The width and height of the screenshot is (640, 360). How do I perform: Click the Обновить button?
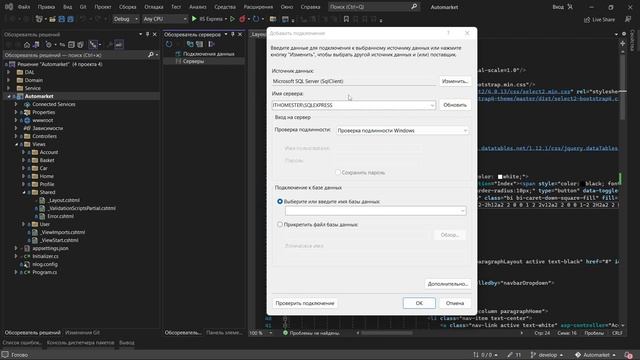tap(455, 105)
